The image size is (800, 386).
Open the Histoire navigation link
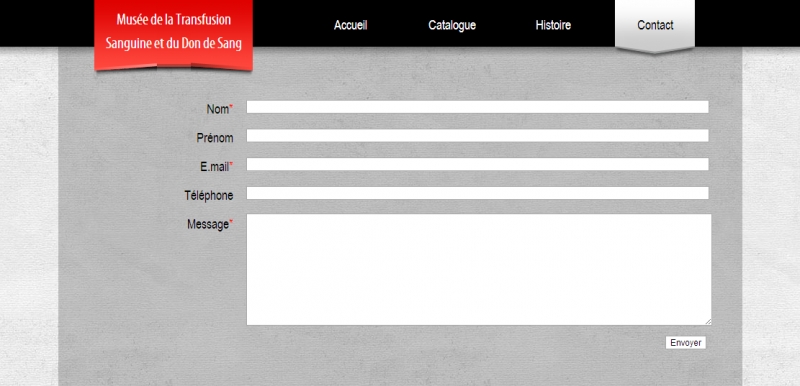click(x=553, y=25)
